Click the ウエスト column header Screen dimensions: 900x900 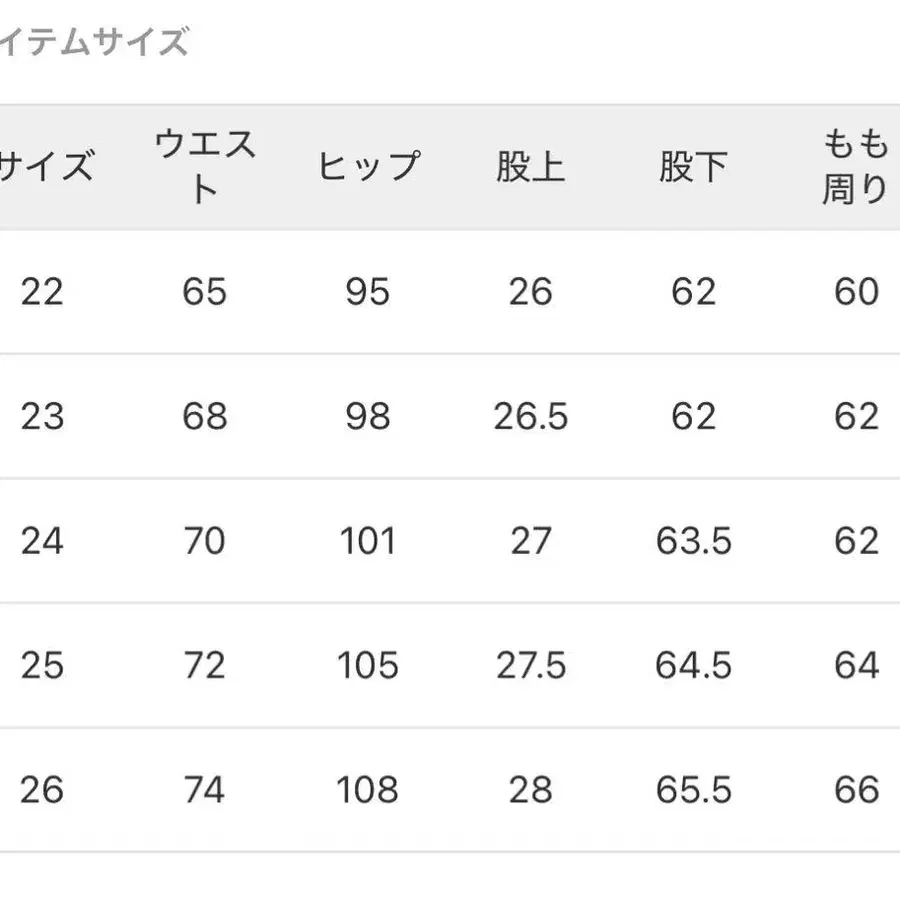(x=205, y=166)
